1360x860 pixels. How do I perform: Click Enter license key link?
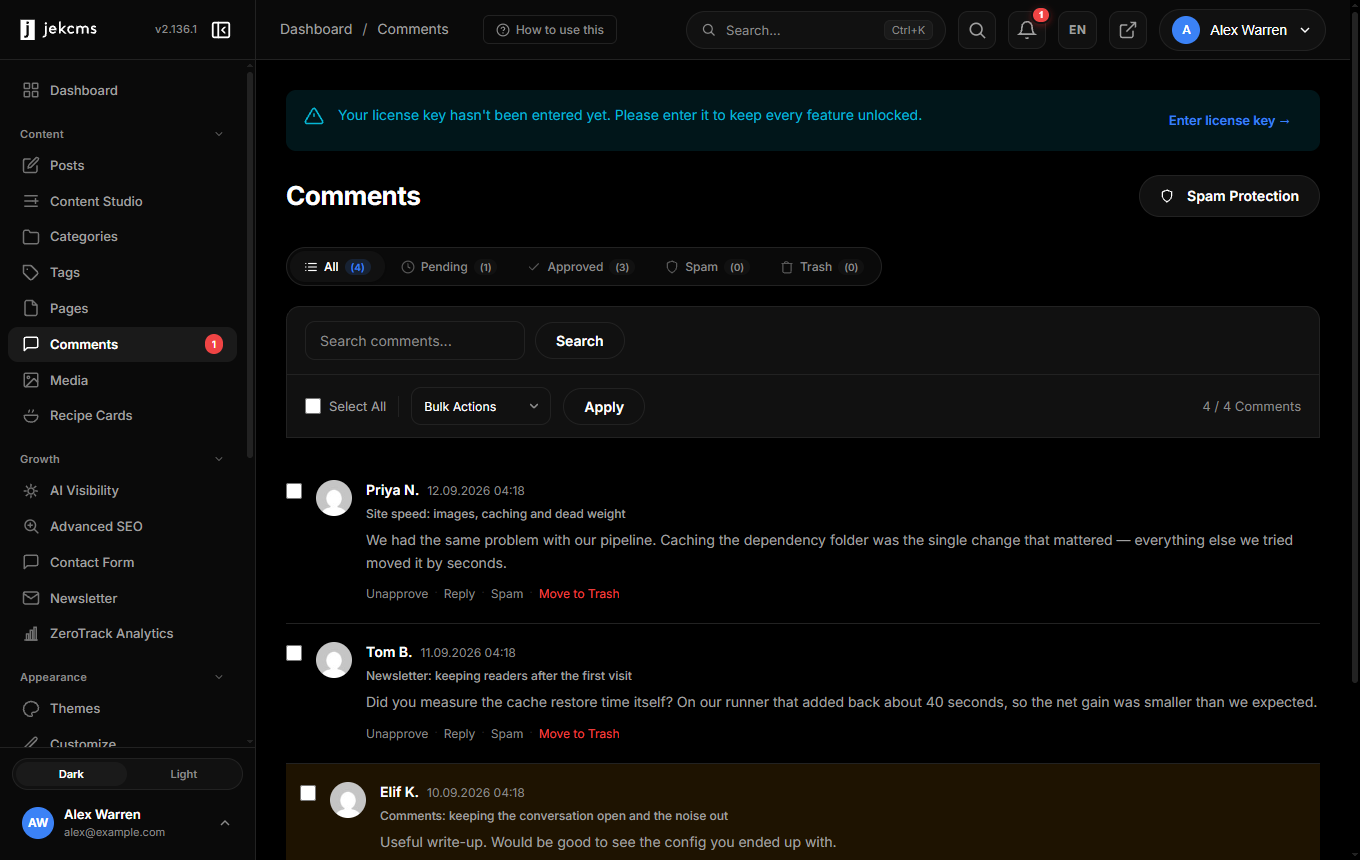click(x=1230, y=121)
